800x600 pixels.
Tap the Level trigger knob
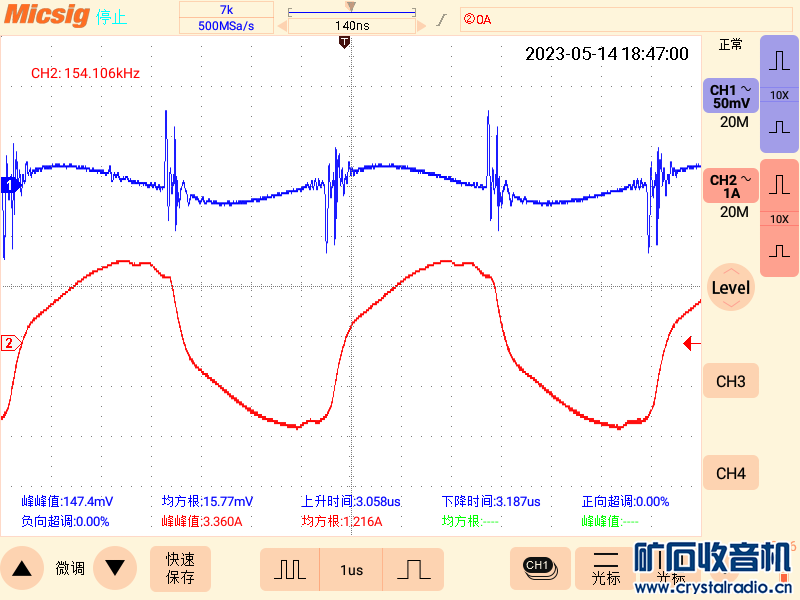731,287
